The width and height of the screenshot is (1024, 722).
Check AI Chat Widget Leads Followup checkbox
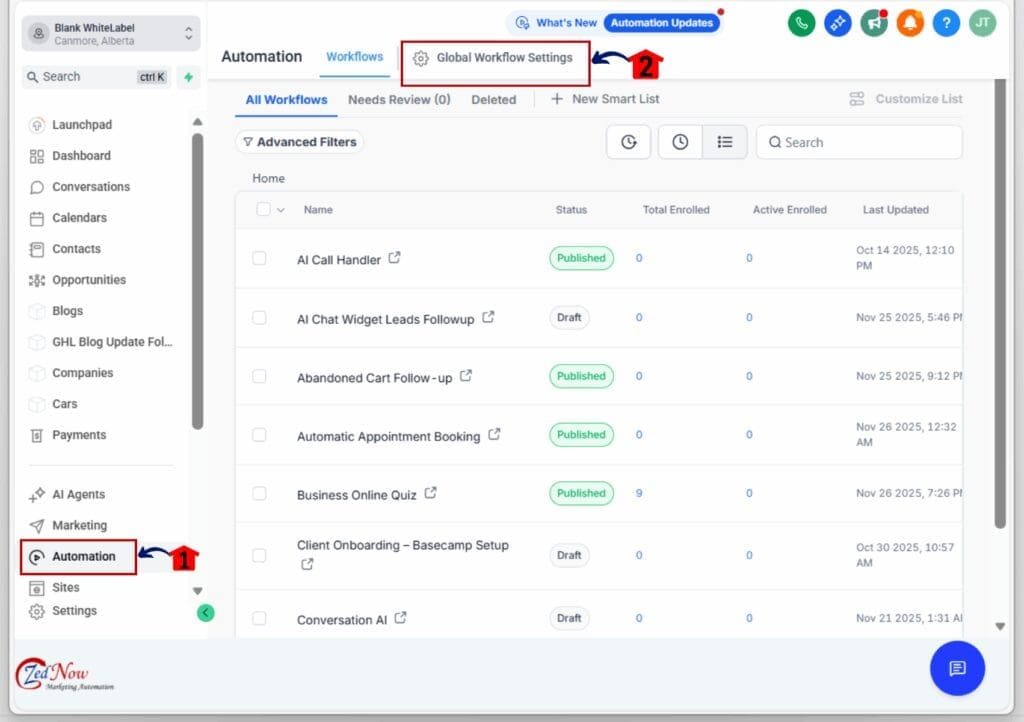[x=259, y=317]
